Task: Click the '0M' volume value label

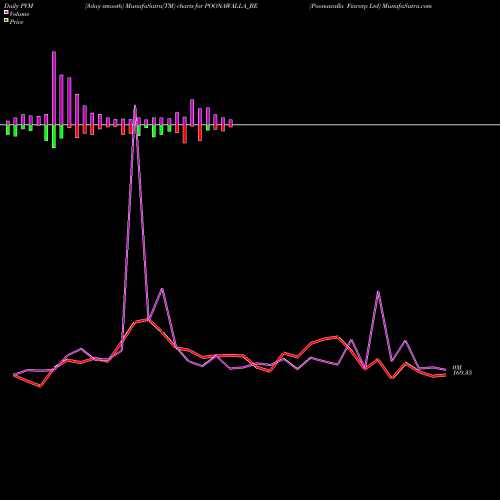Action: 457,367
